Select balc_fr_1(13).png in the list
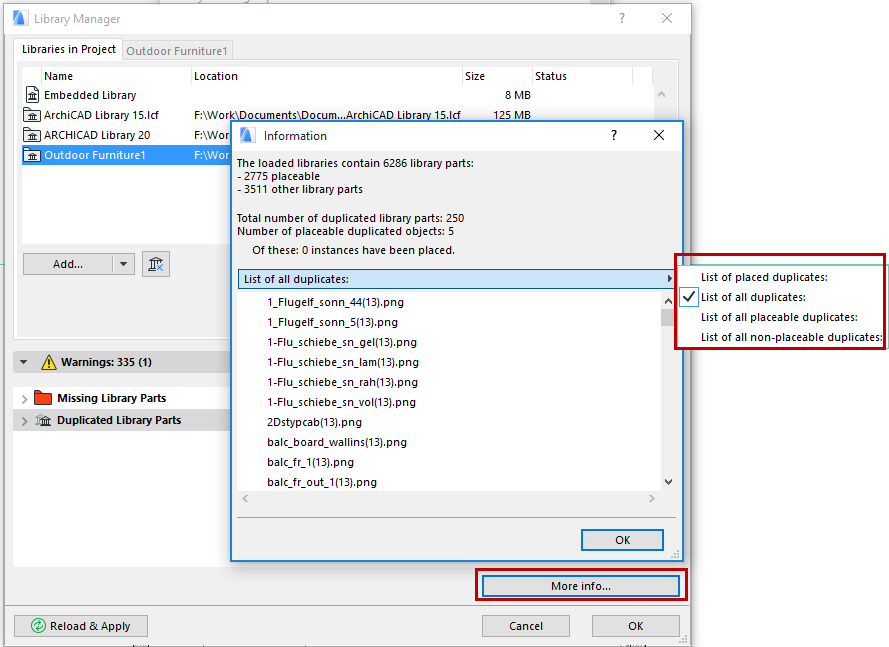The width and height of the screenshot is (889, 647). click(310, 462)
